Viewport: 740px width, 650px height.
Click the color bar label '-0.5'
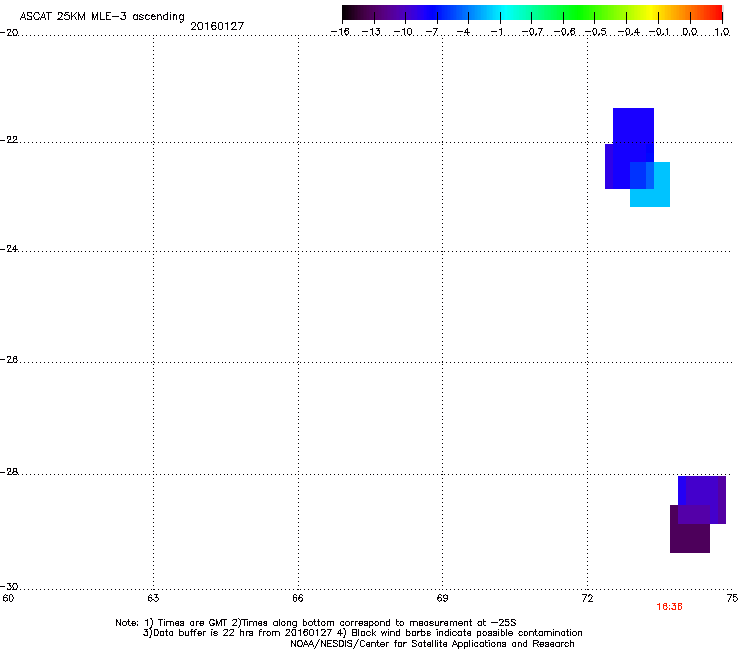coord(596,32)
